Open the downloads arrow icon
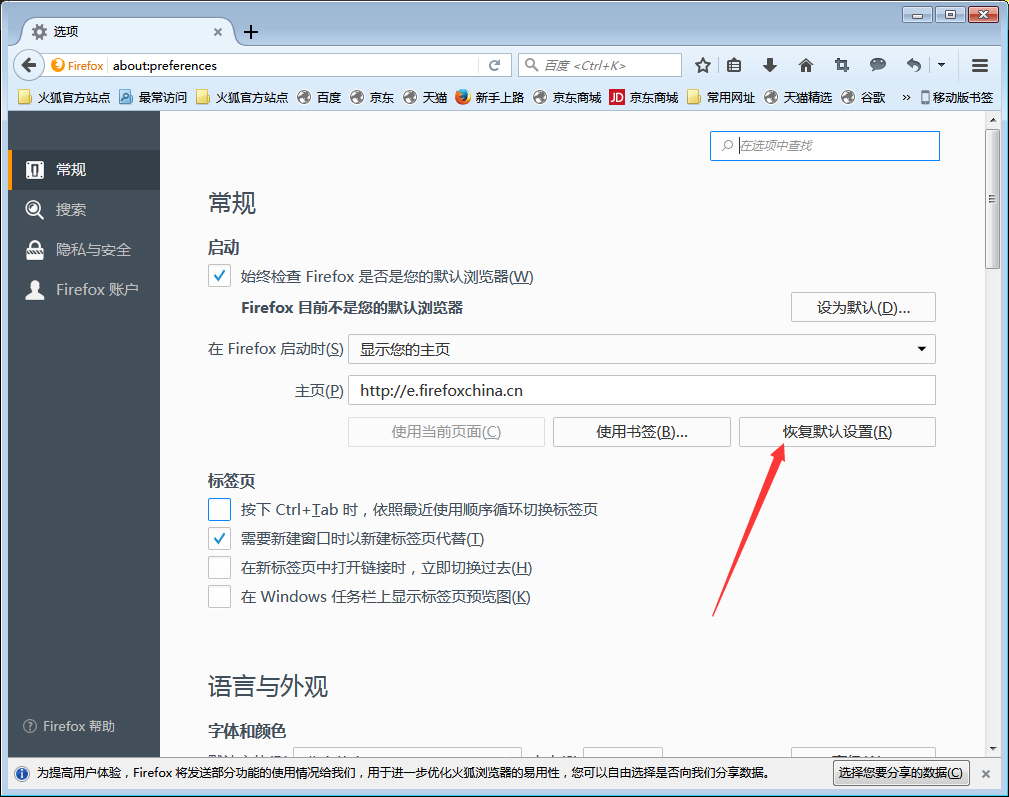Screen dimensions: 1009x797 tap(769, 64)
